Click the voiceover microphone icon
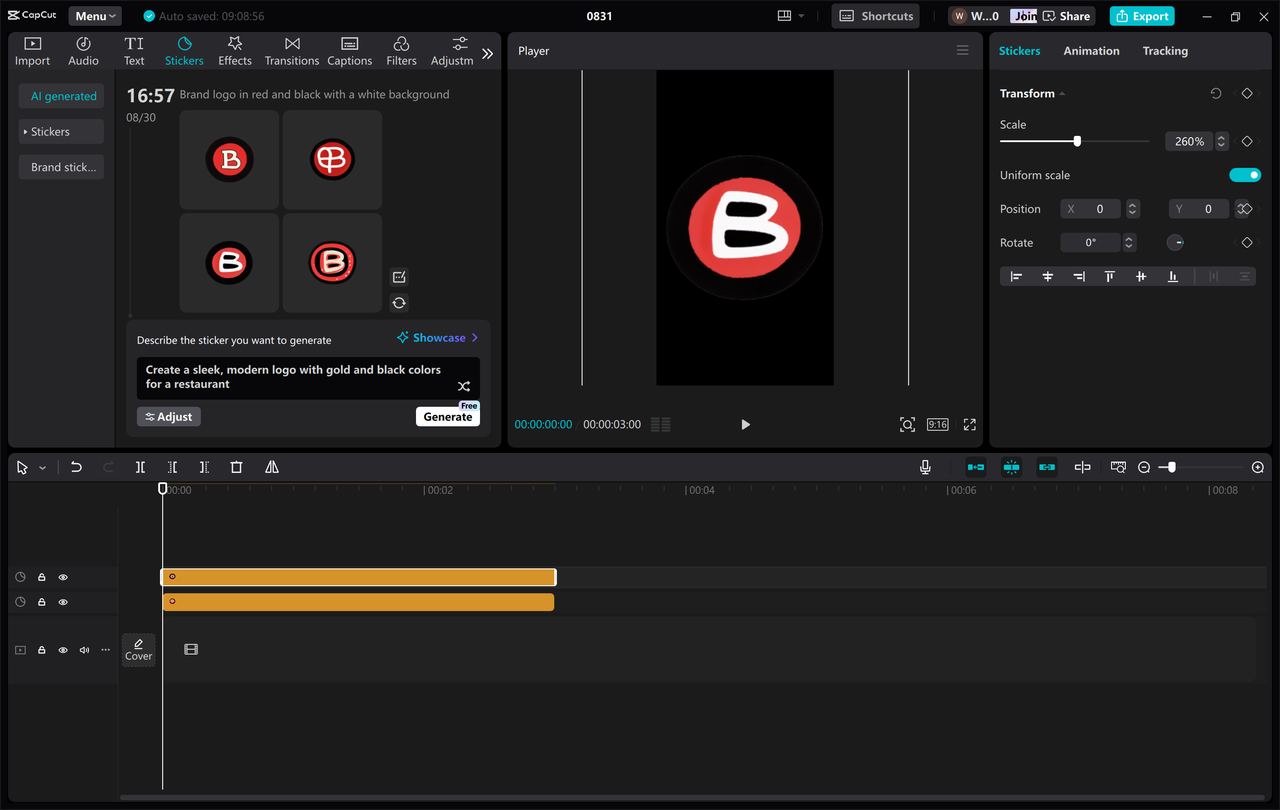The image size is (1280, 810). click(925, 466)
